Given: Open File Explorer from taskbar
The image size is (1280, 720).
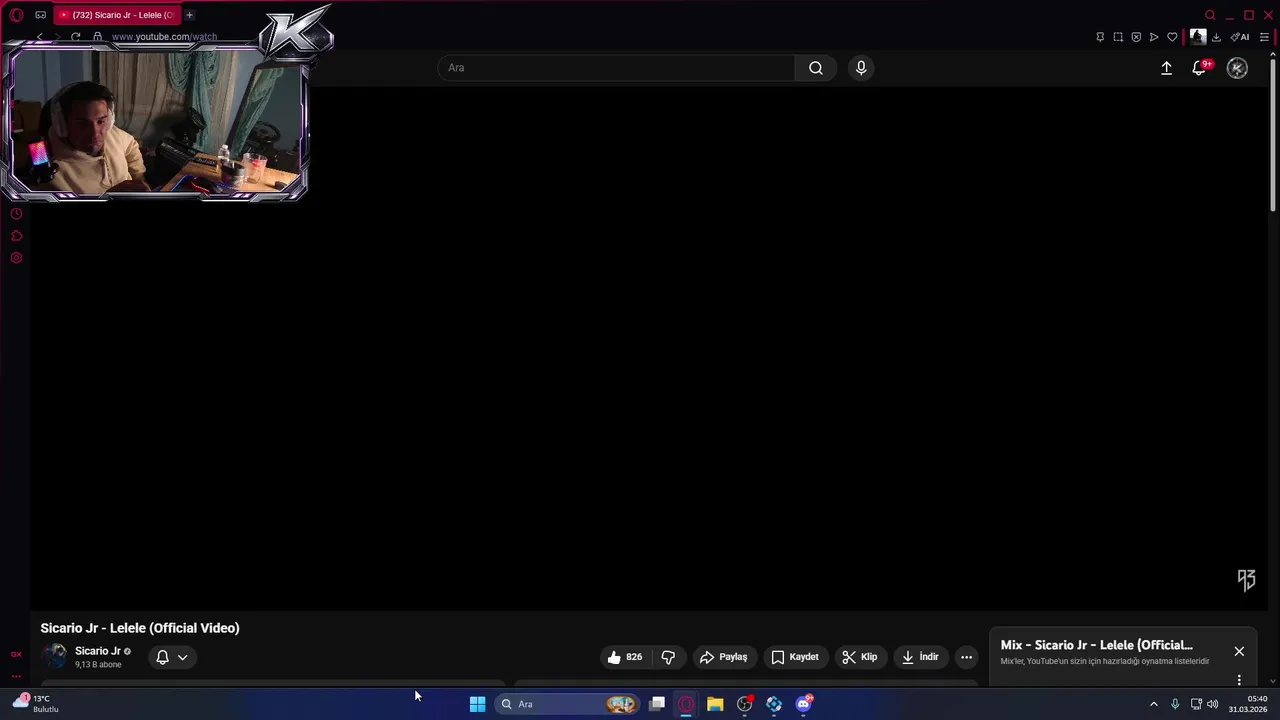Looking at the screenshot, I should [715, 704].
